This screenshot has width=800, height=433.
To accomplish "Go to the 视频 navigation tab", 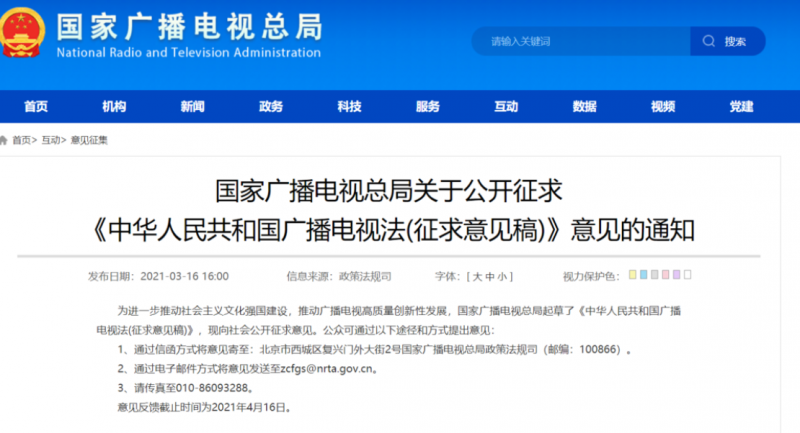I will pyautogui.click(x=663, y=107).
